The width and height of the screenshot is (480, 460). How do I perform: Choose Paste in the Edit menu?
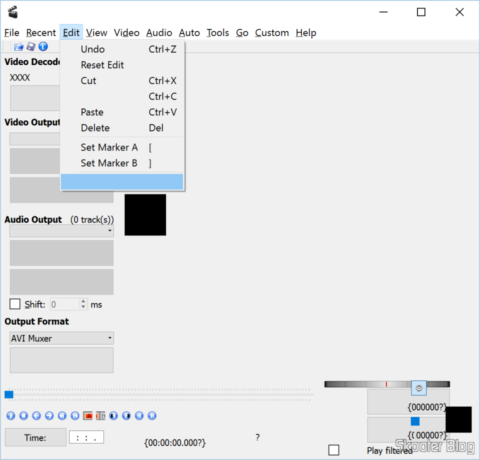click(122, 112)
